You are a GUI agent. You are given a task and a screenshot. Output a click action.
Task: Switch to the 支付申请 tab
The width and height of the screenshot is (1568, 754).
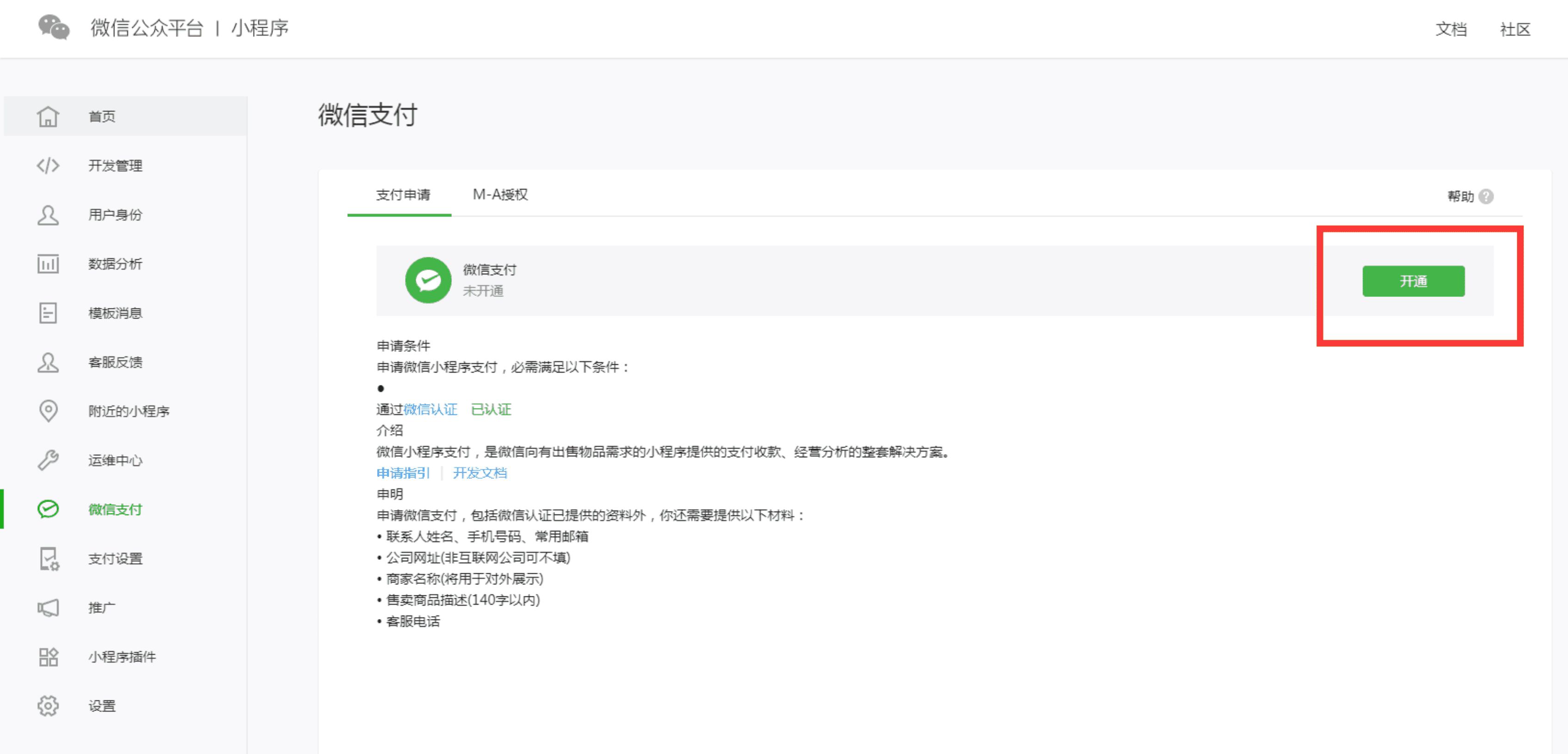(402, 195)
